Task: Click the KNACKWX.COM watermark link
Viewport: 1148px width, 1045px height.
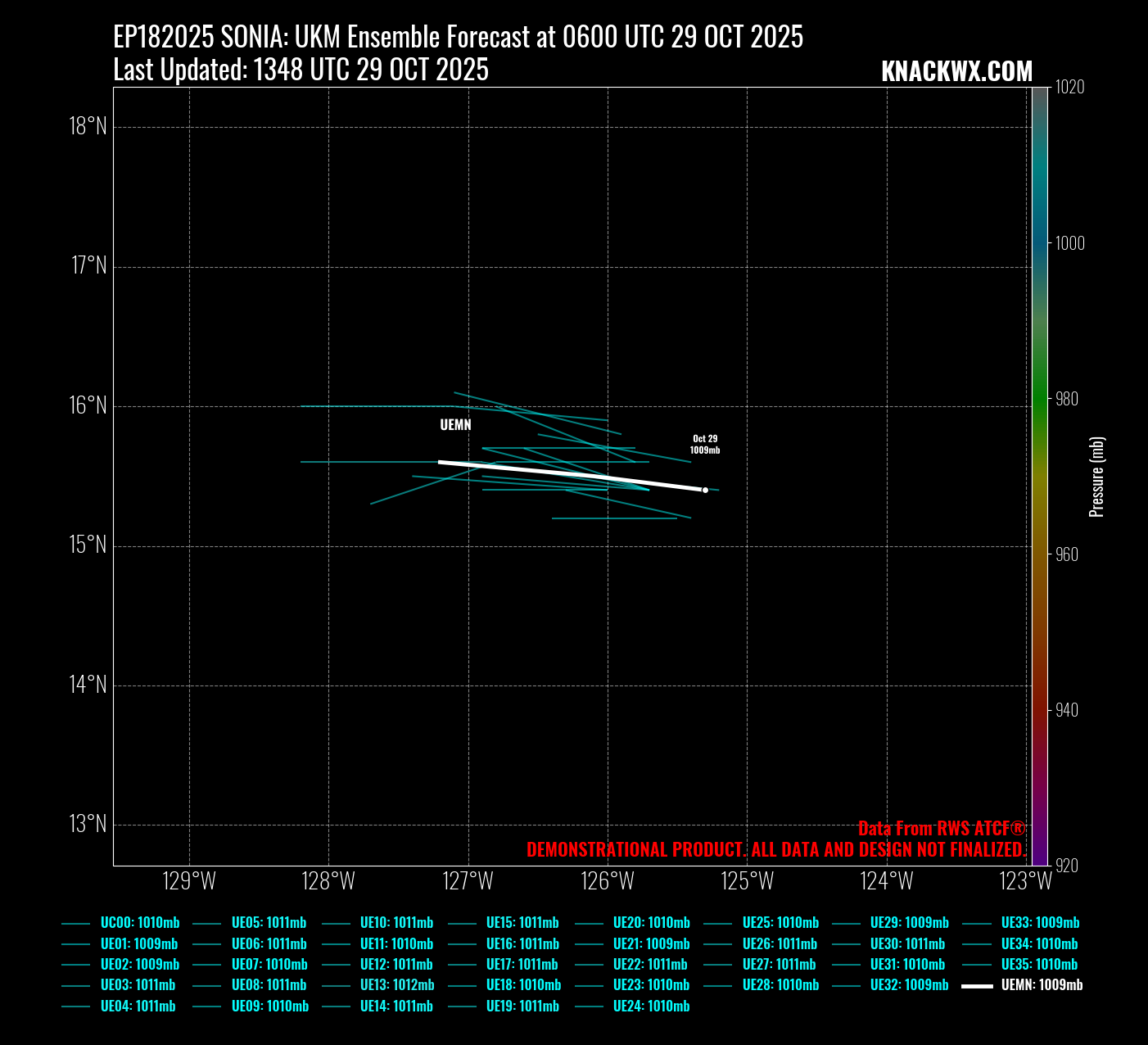Action: tap(956, 72)
